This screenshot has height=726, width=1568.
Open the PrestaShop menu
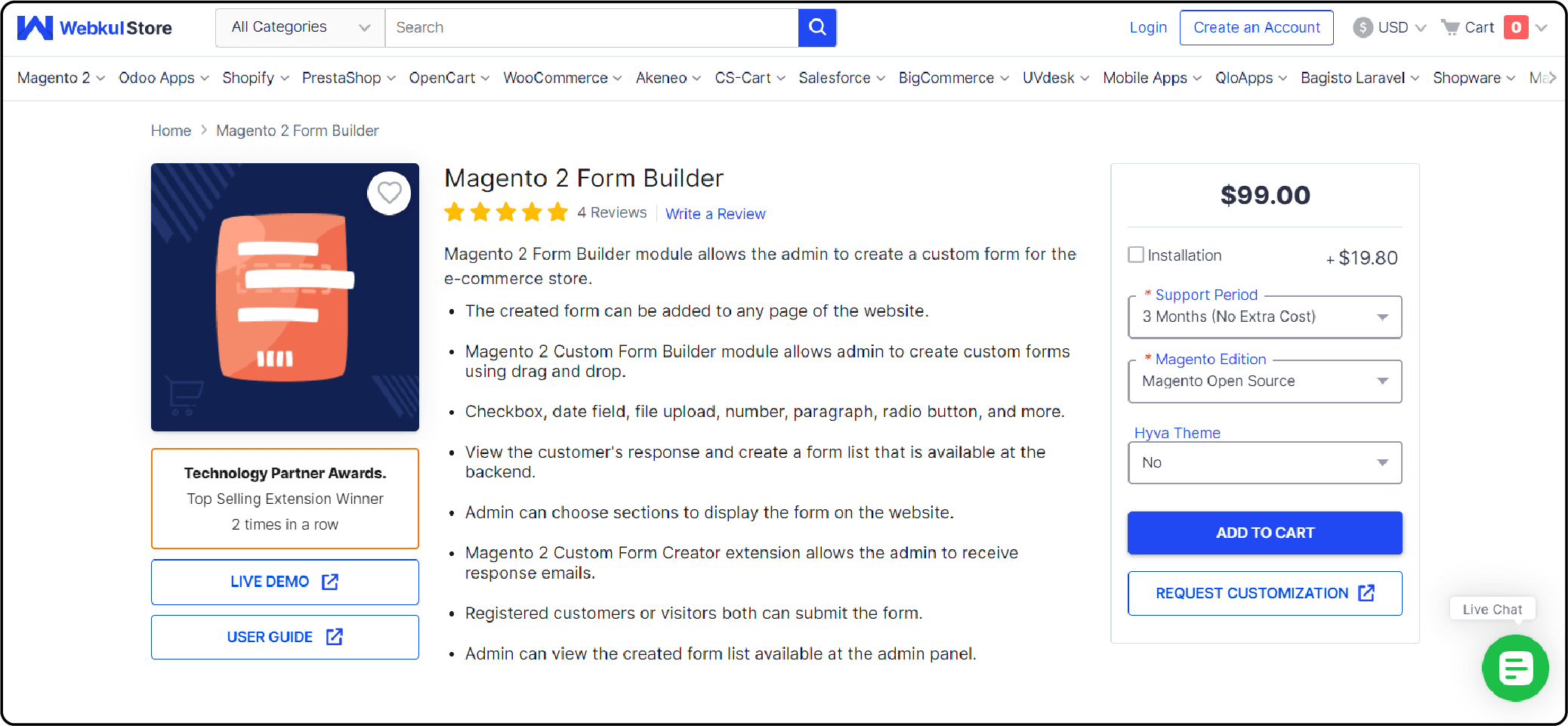[x=349, y=78]
